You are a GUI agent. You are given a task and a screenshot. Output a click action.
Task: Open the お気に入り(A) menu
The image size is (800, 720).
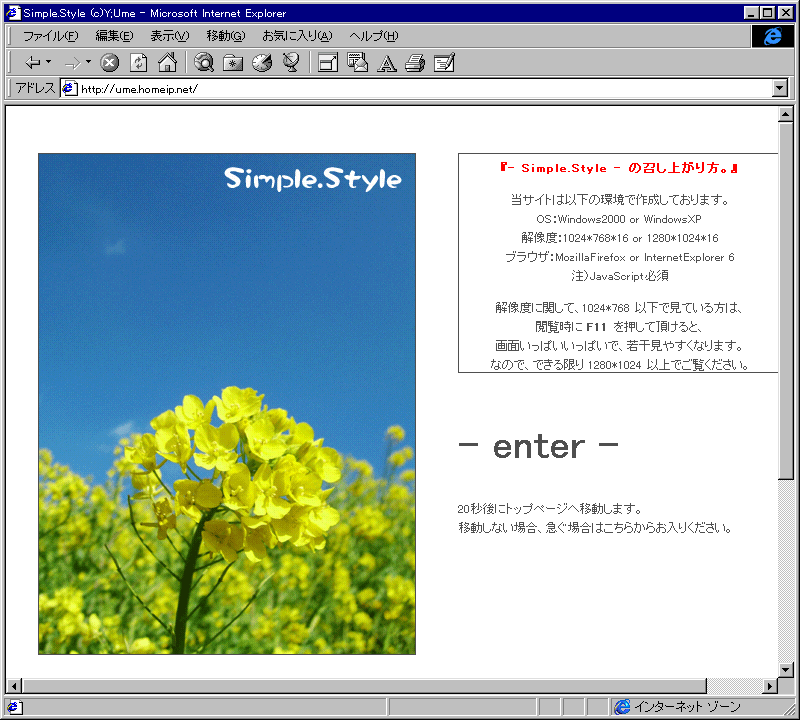pos(297,36)
